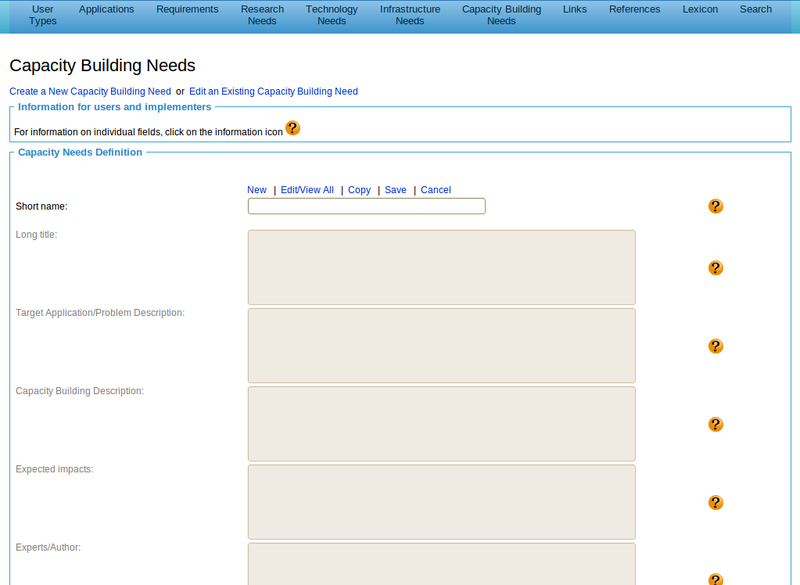
Task: Click the help icon beside Long title
Action: [715, 268]
